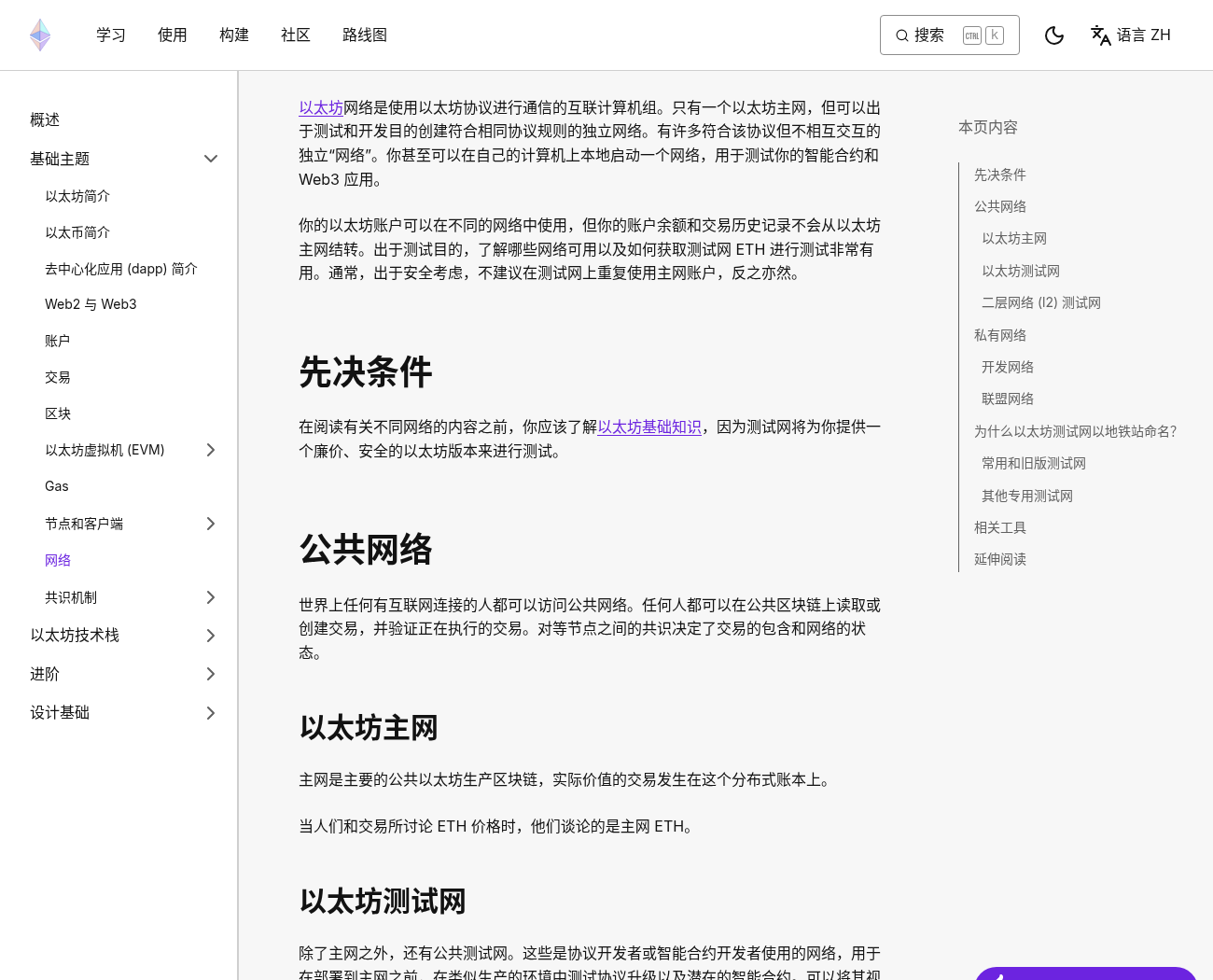This screenshot has height=980, width=1213.
Task: Go to the 路线图 page
Action: point(365,35)
